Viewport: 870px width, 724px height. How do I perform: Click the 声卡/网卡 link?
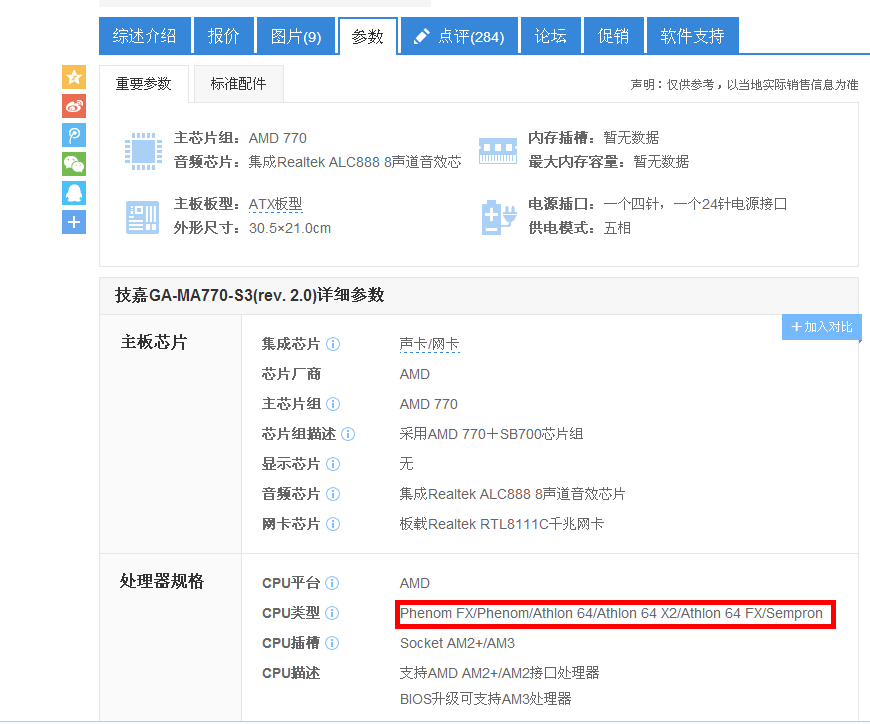(429, 345)
